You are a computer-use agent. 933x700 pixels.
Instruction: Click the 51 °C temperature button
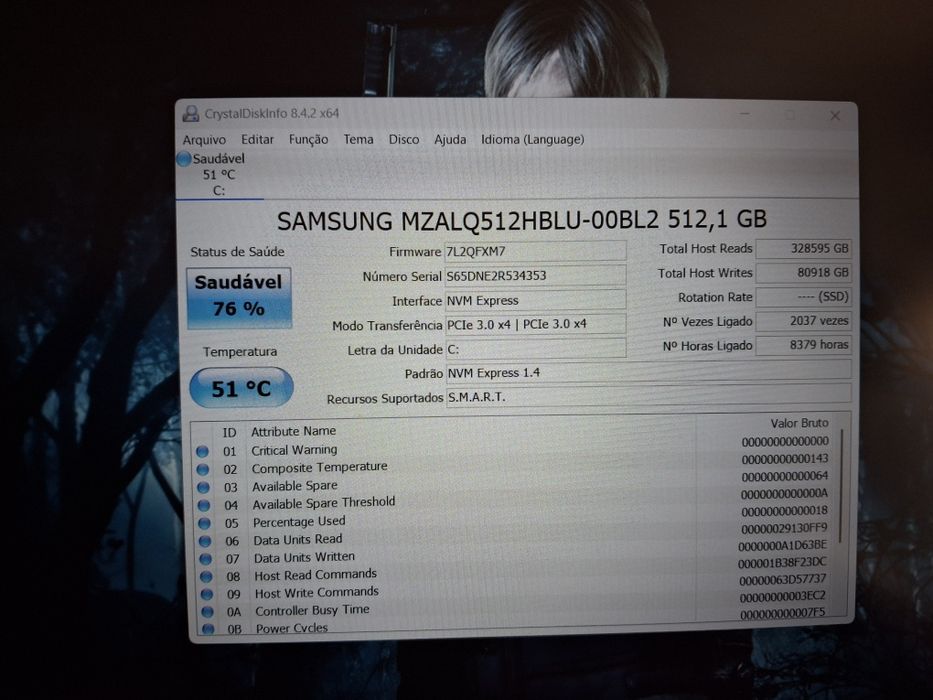click(241, 388)
